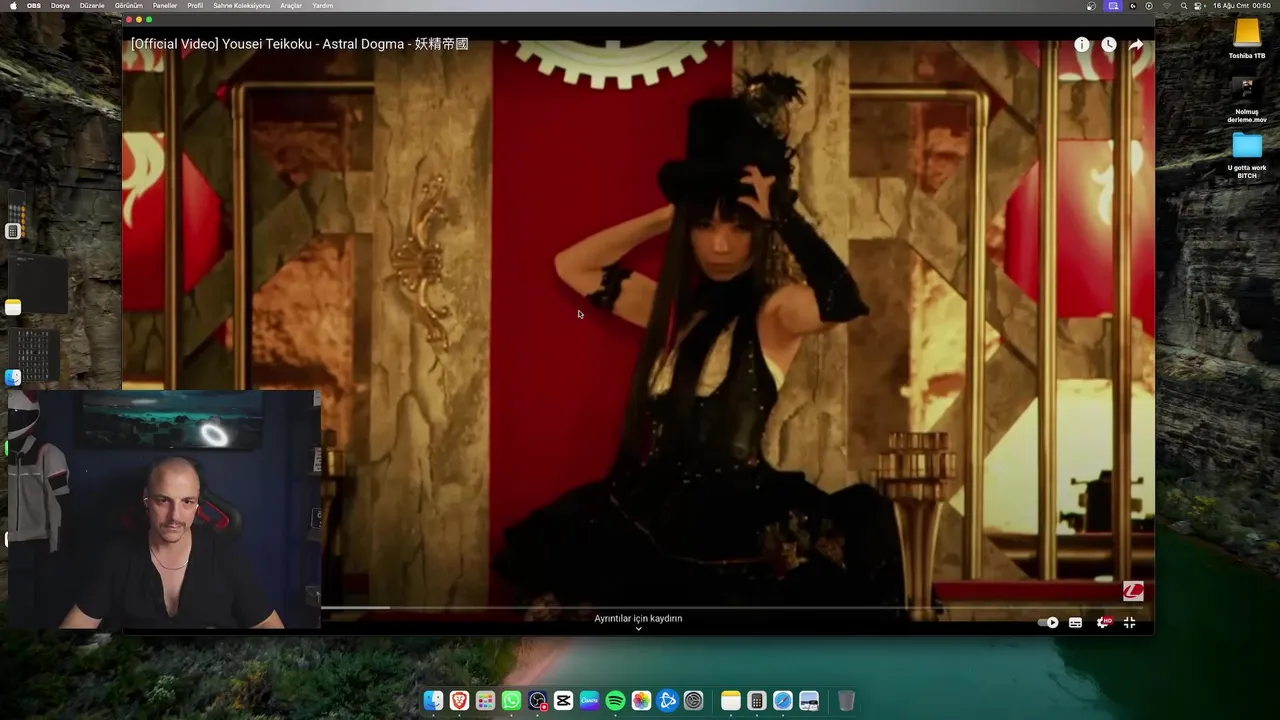This screenshot has height=720, width=1280.
Task: Open the Apple menu
Action: click(13, 6)
